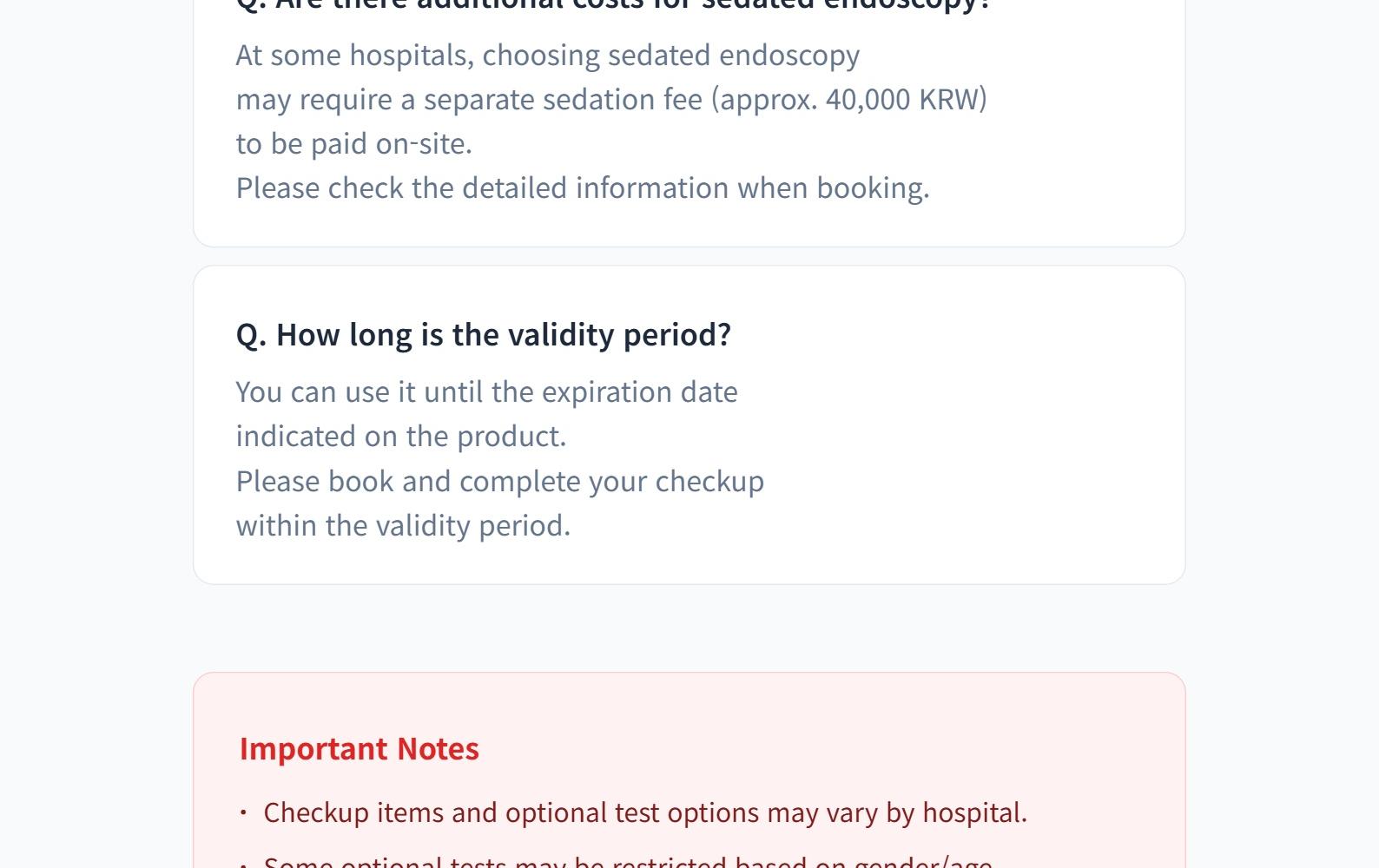Click the sedated endoscopy additional costs question

point(613,4)
